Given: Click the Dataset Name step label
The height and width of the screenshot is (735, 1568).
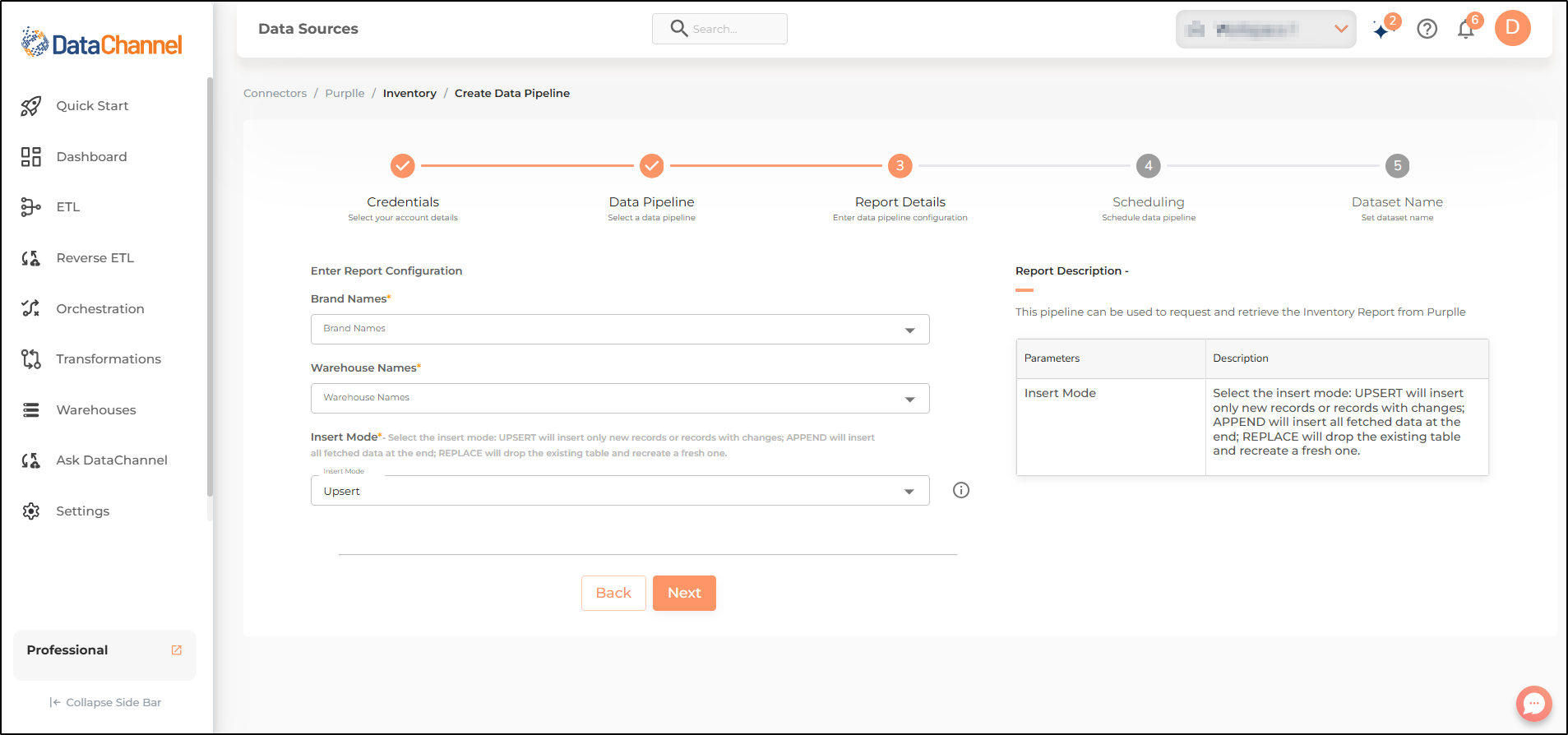Looking at the screenshot, I should click(x=1398, y=202).
